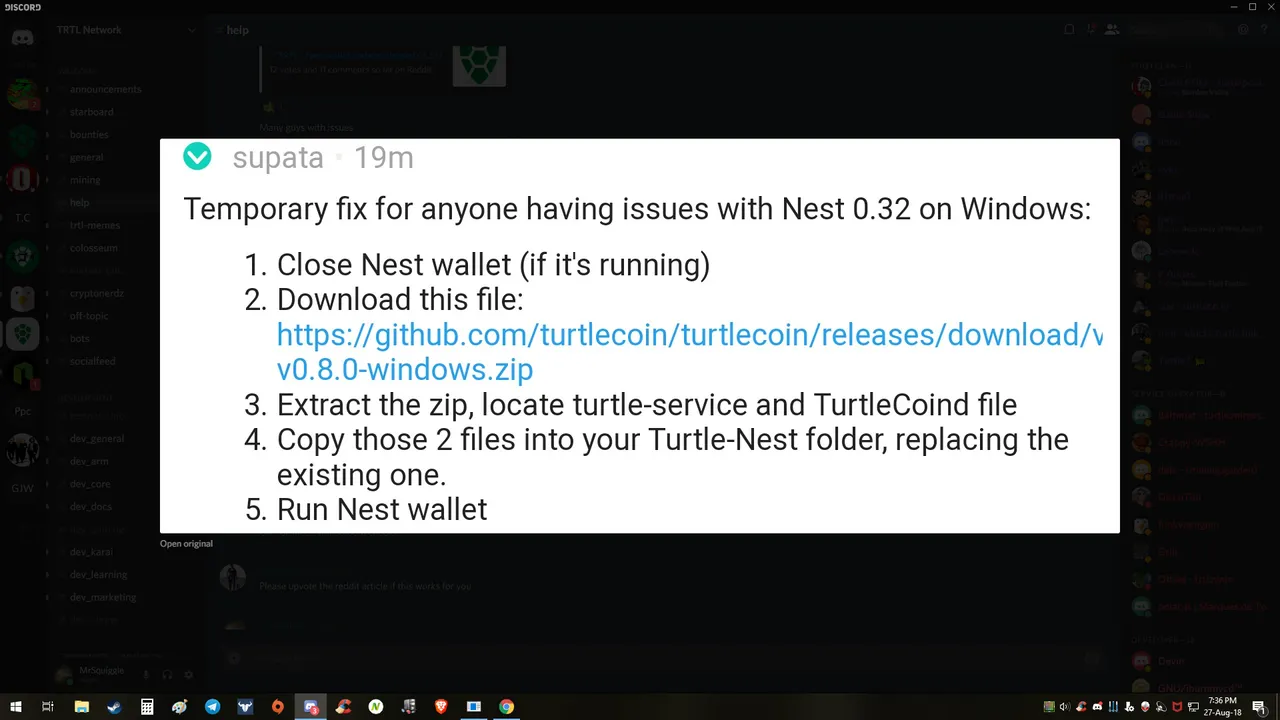Open the members list icon in header
This screenshot has height=720, width=1280.
coord(1111,30)
